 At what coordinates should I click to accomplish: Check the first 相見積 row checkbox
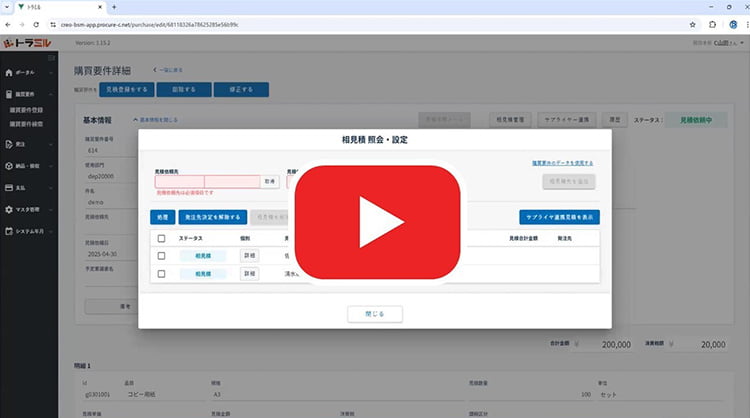(x=161, y=256)
